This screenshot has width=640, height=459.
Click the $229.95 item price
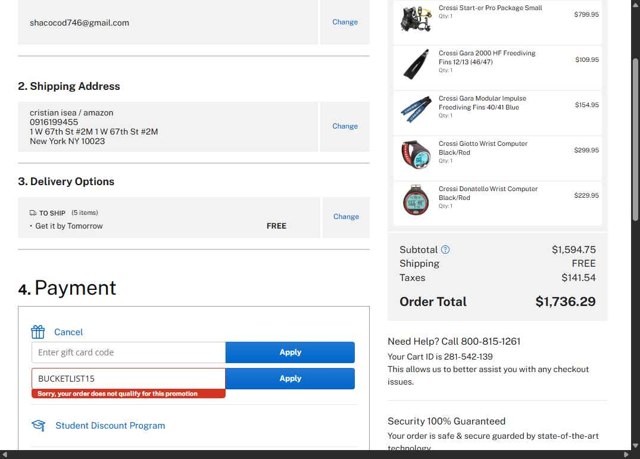pyautogui.click(x=587, y=195)
